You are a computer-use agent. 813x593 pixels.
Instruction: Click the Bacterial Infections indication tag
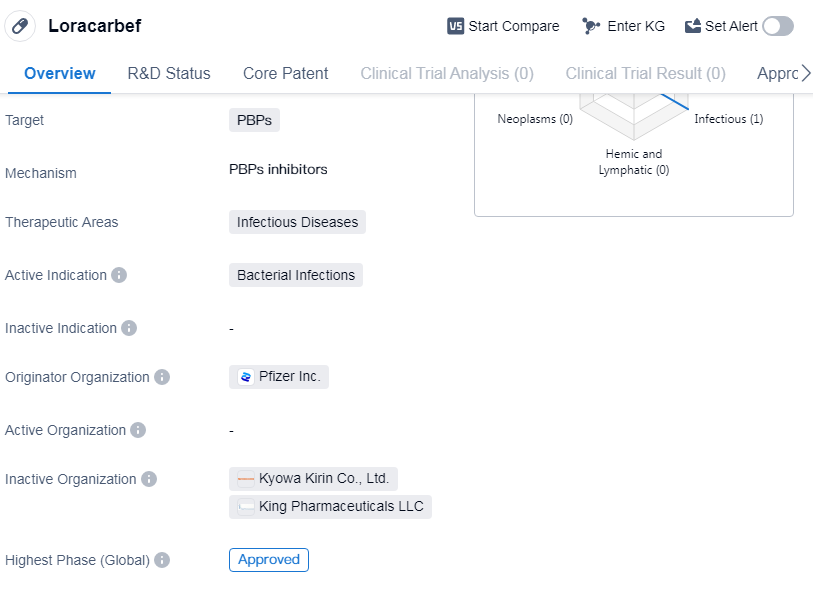(x=296, y=275)
